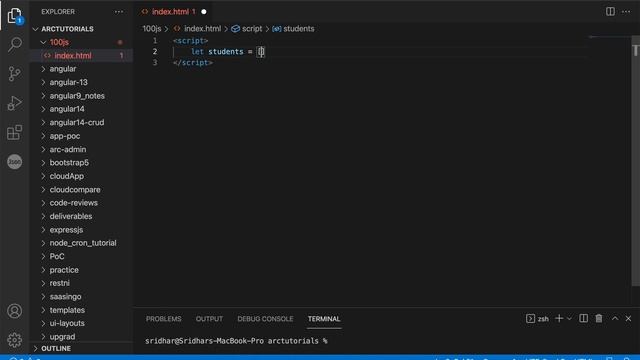Open the Manage gear icon
The height and width of the screenshot is (360, 640).
coord(15,340)
